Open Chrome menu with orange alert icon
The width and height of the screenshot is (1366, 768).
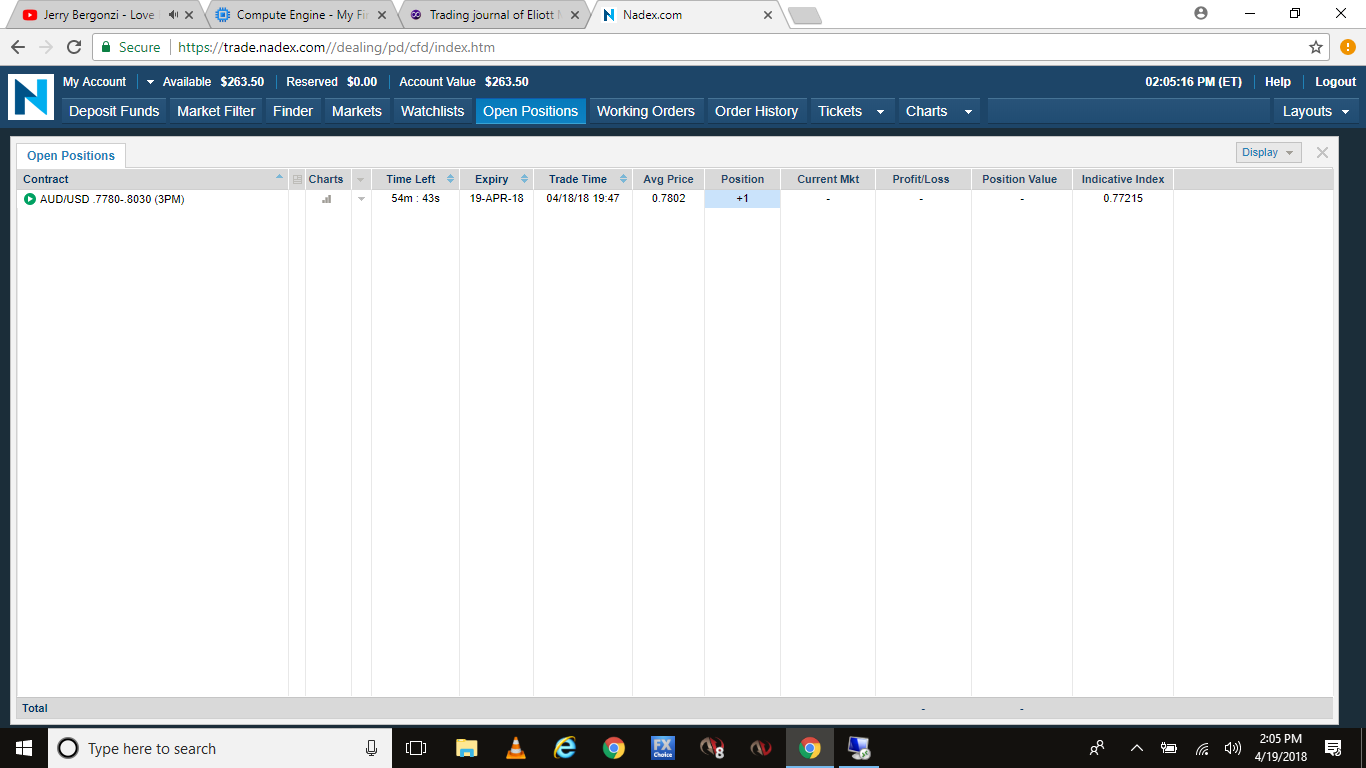(x=1347, y=47)
